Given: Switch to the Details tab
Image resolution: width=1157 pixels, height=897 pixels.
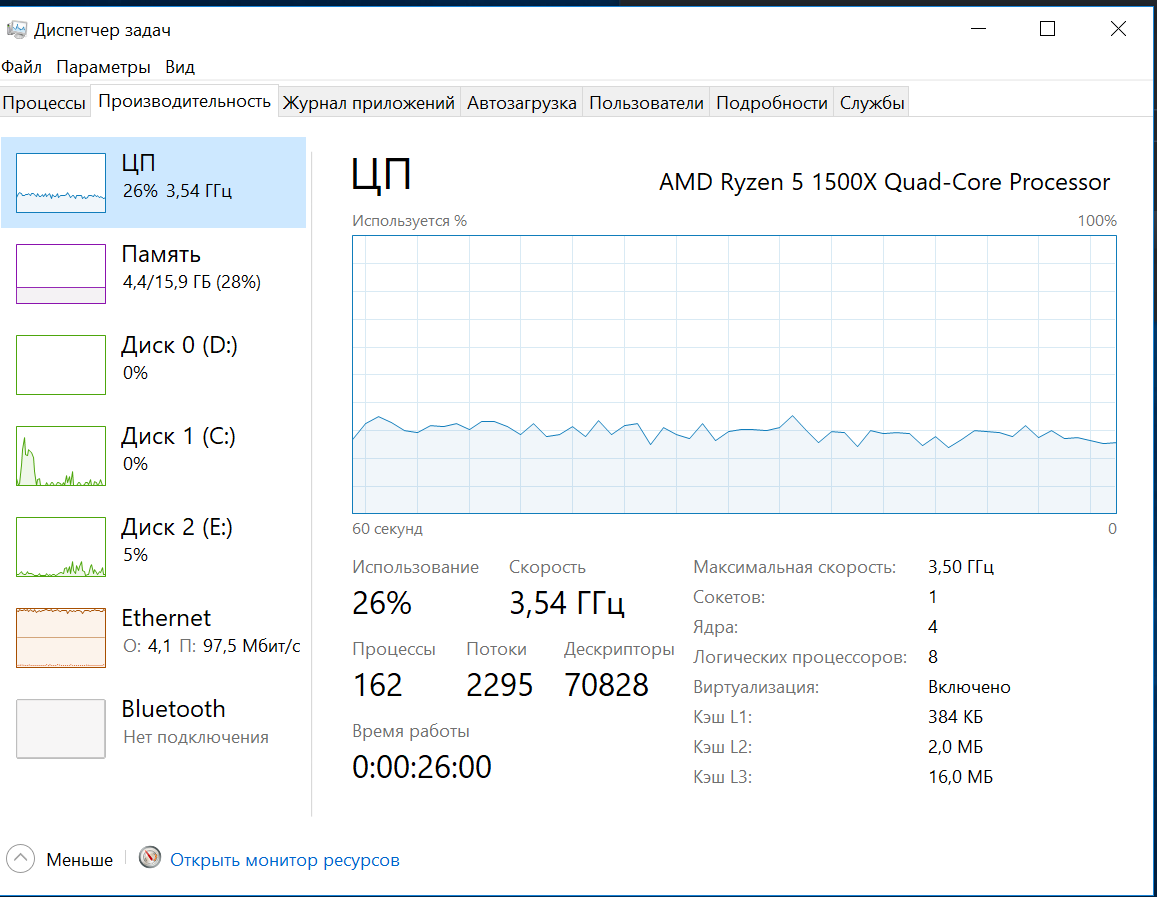Looking at the screenshot, I should (x=772, y=102).
